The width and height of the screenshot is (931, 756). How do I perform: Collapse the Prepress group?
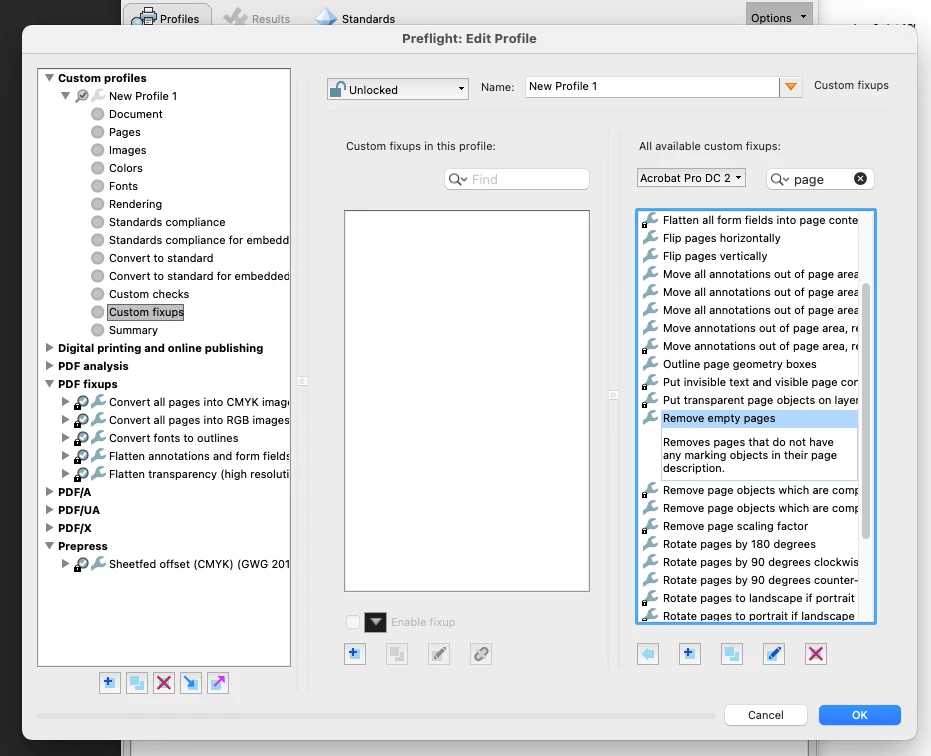point(50,546)
